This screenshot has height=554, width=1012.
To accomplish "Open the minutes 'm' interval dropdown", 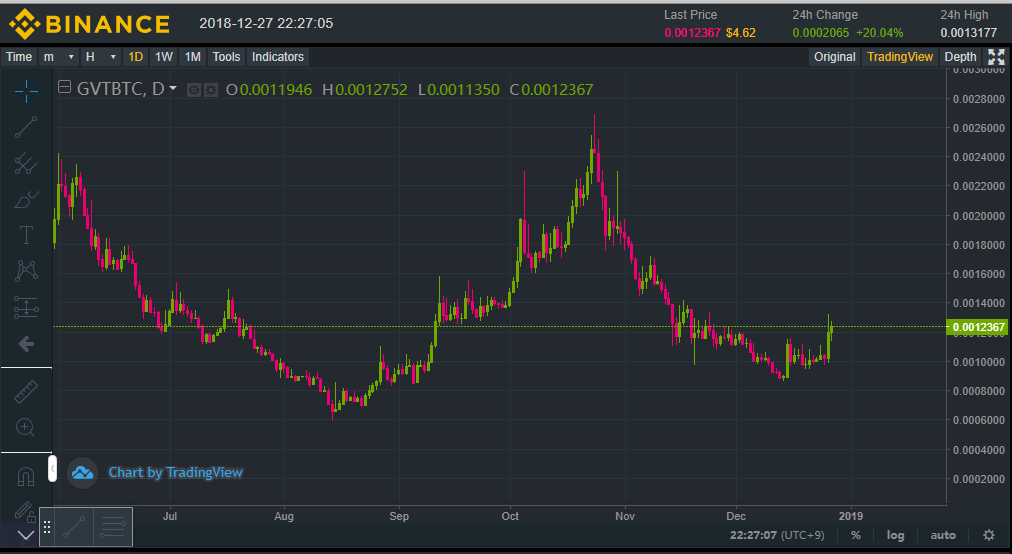I will [57, 57].
